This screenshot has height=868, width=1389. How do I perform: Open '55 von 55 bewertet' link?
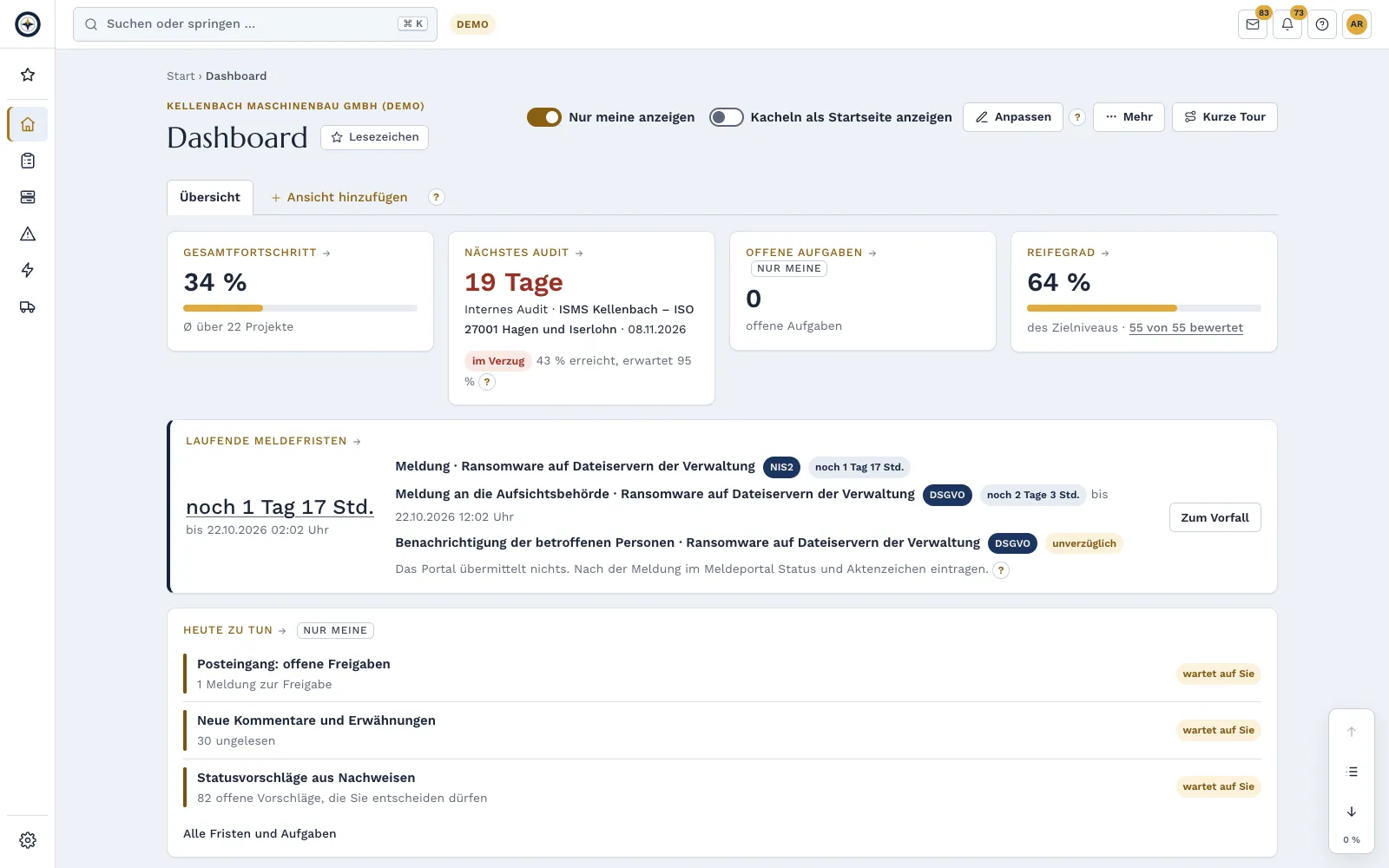(1186, 328)
